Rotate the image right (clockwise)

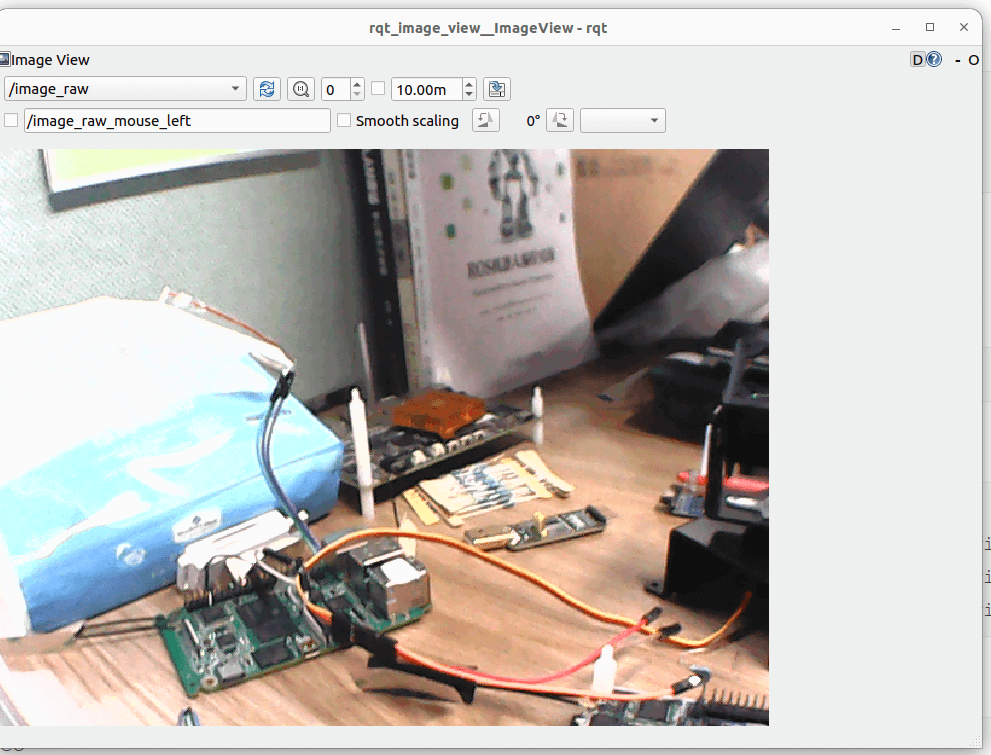[561, 121]
